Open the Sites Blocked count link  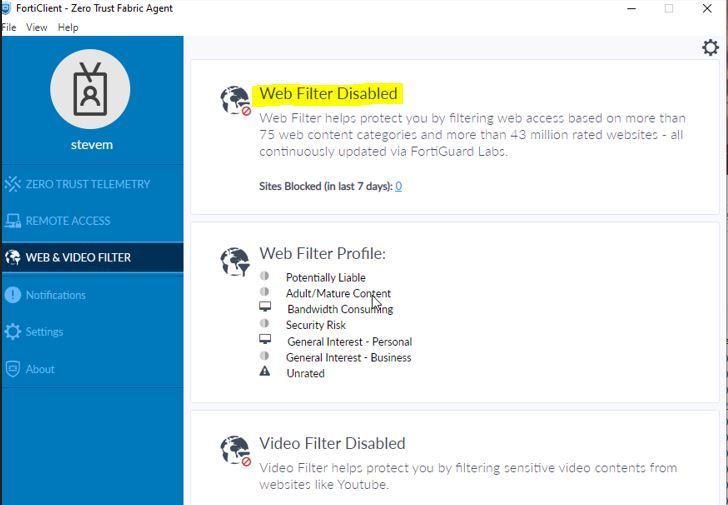(398, 186)
